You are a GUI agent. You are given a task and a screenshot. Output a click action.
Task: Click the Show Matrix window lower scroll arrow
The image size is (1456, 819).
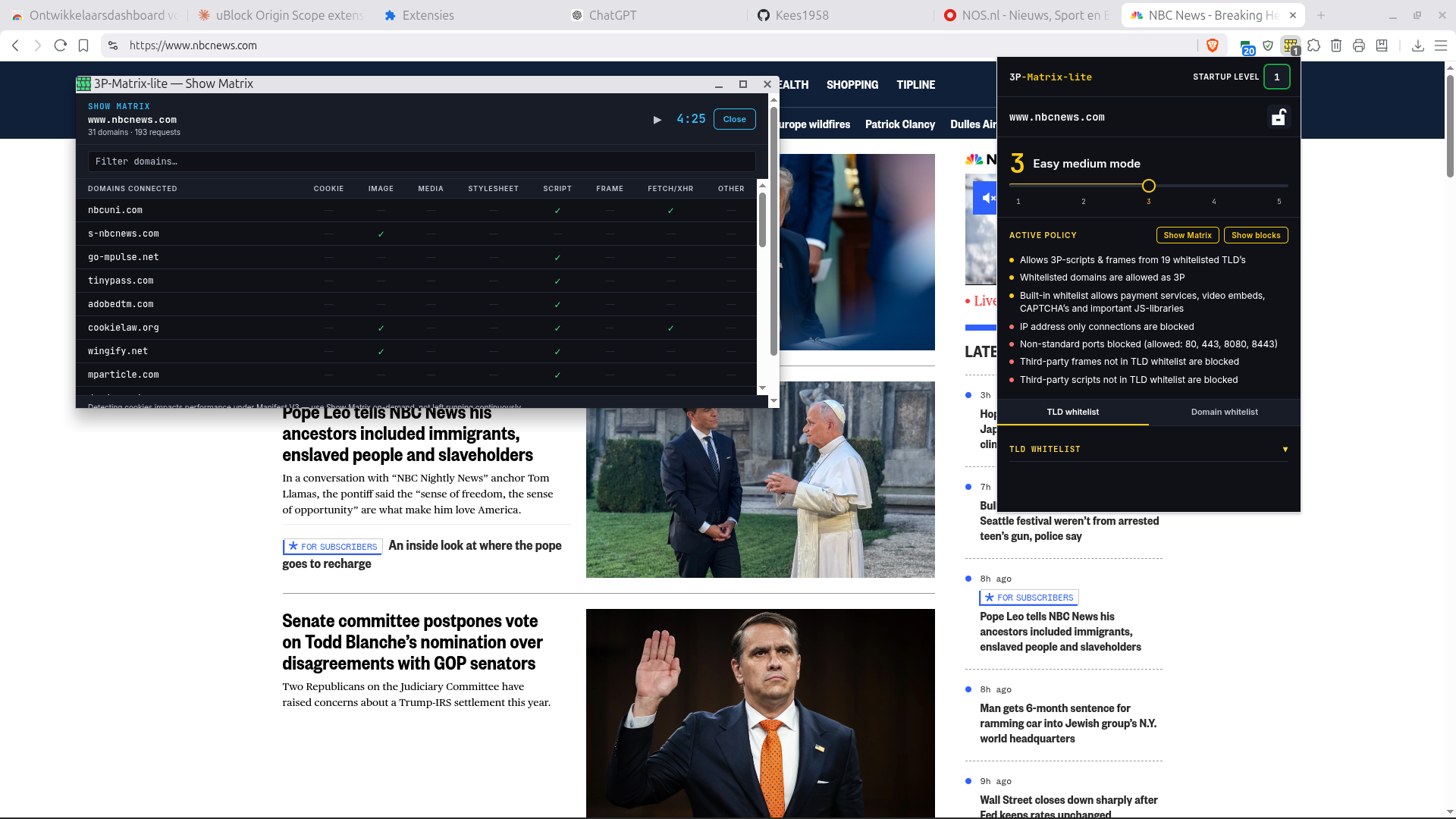[x=773, y=401]
